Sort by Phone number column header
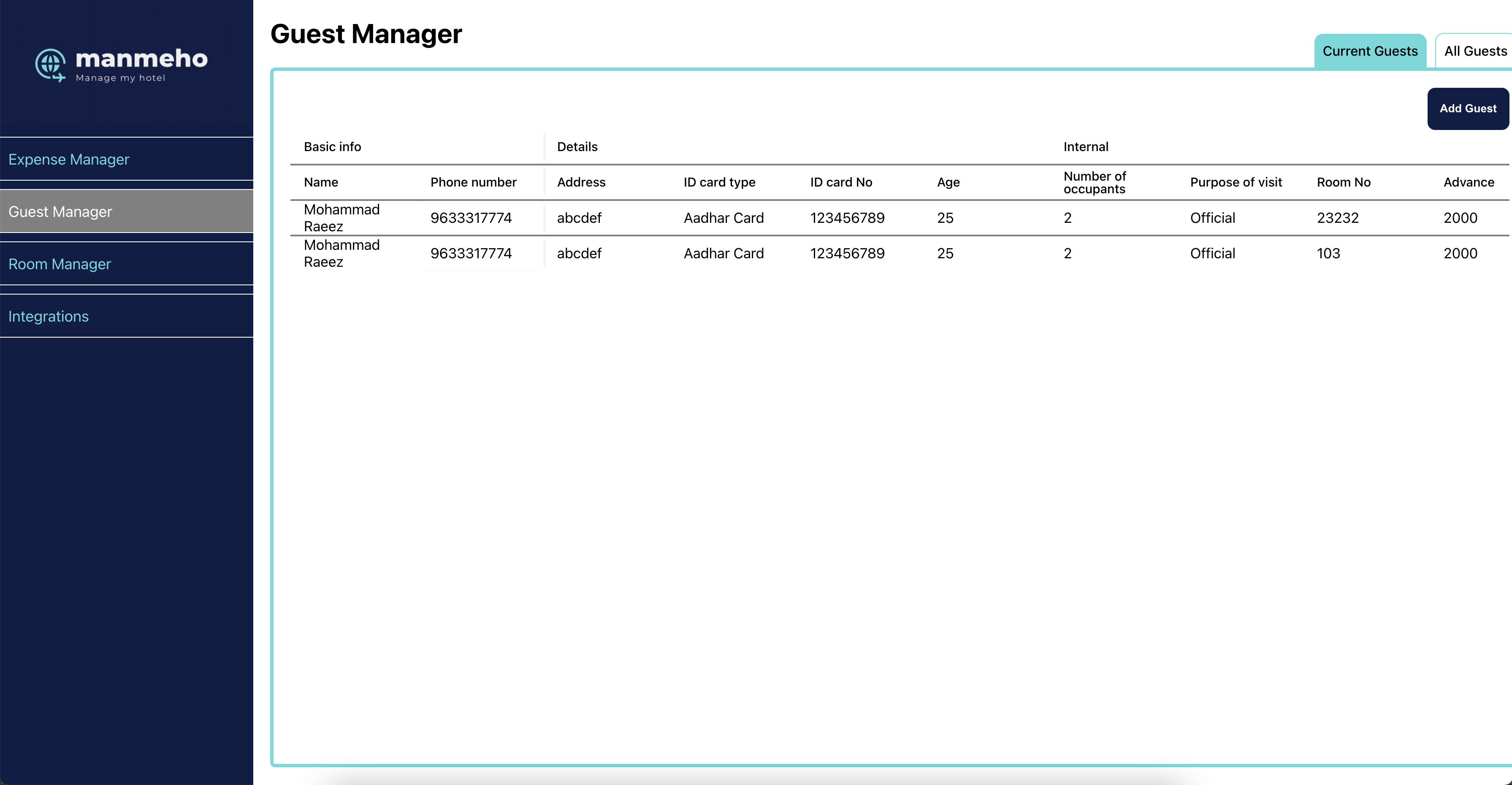This screenshot has height=785, width=1512. [x=473, y=182]
